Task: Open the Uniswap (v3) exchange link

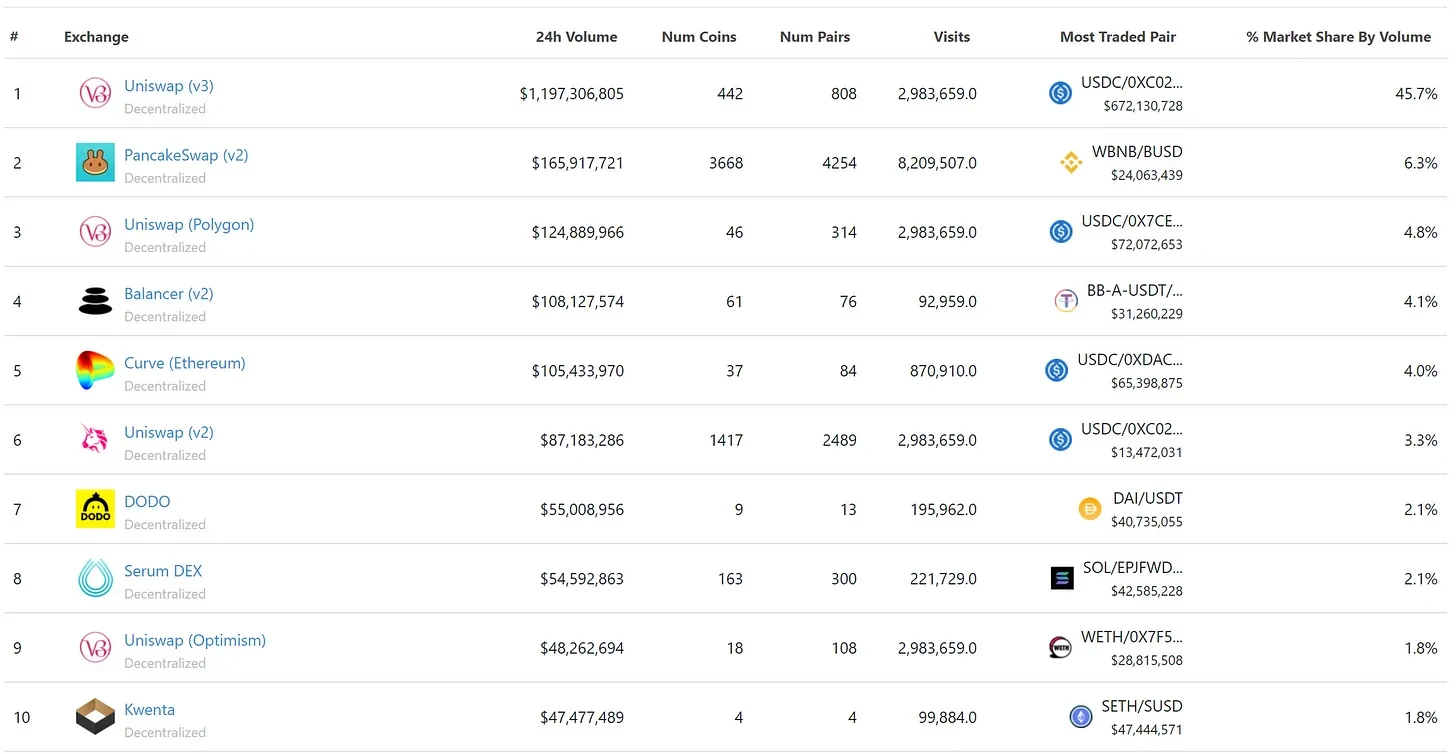Action: click(x=169, y=86)
